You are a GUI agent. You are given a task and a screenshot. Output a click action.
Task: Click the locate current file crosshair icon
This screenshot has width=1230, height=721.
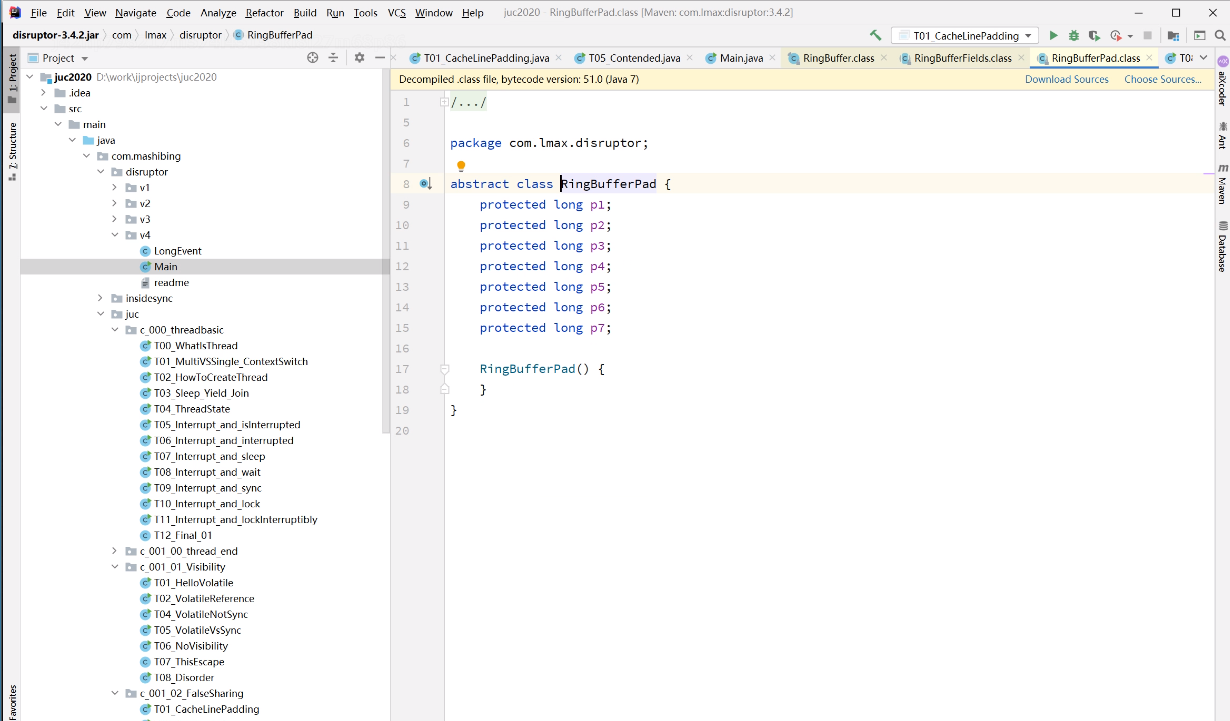pyautogui.click(x=313, y=58)
